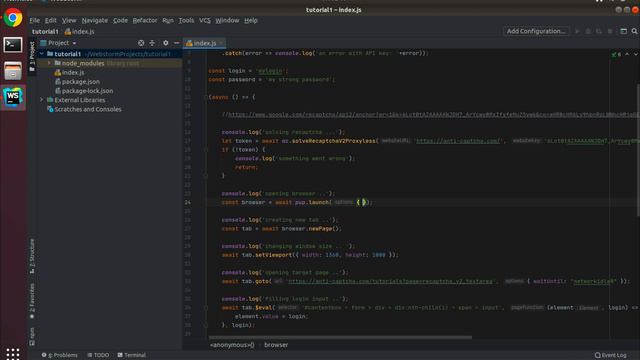Hide the Project tool window
Viewport: 640px width, 360px height.
(x=176, y=43)
